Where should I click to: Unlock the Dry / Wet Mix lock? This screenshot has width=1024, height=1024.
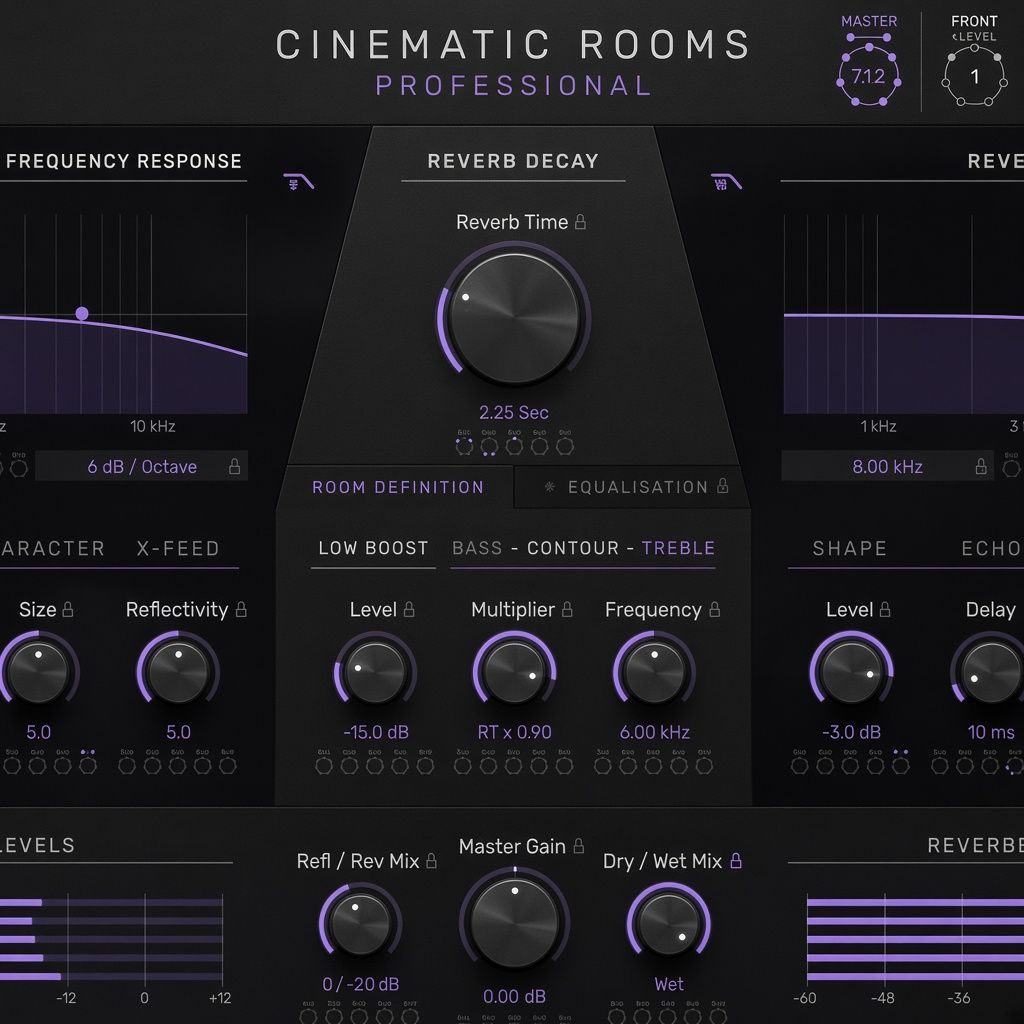click(x=736, y=861)
